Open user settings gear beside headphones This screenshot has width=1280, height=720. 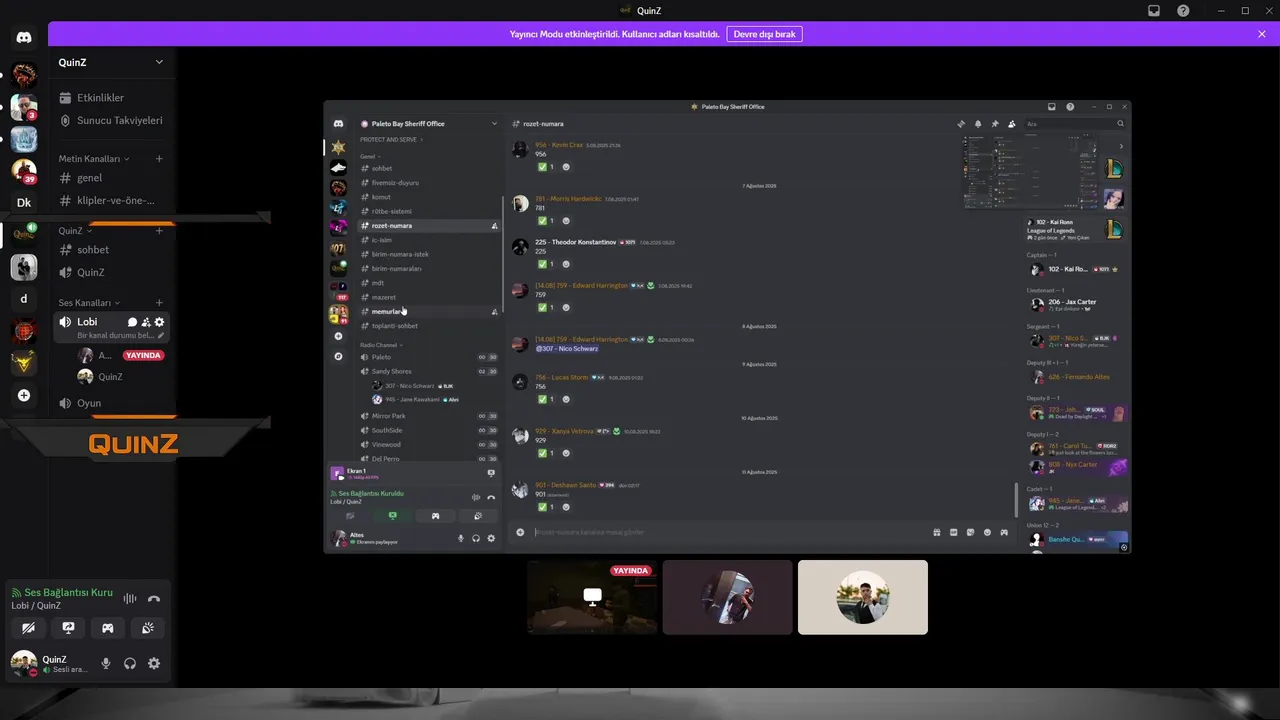point(154,663)
